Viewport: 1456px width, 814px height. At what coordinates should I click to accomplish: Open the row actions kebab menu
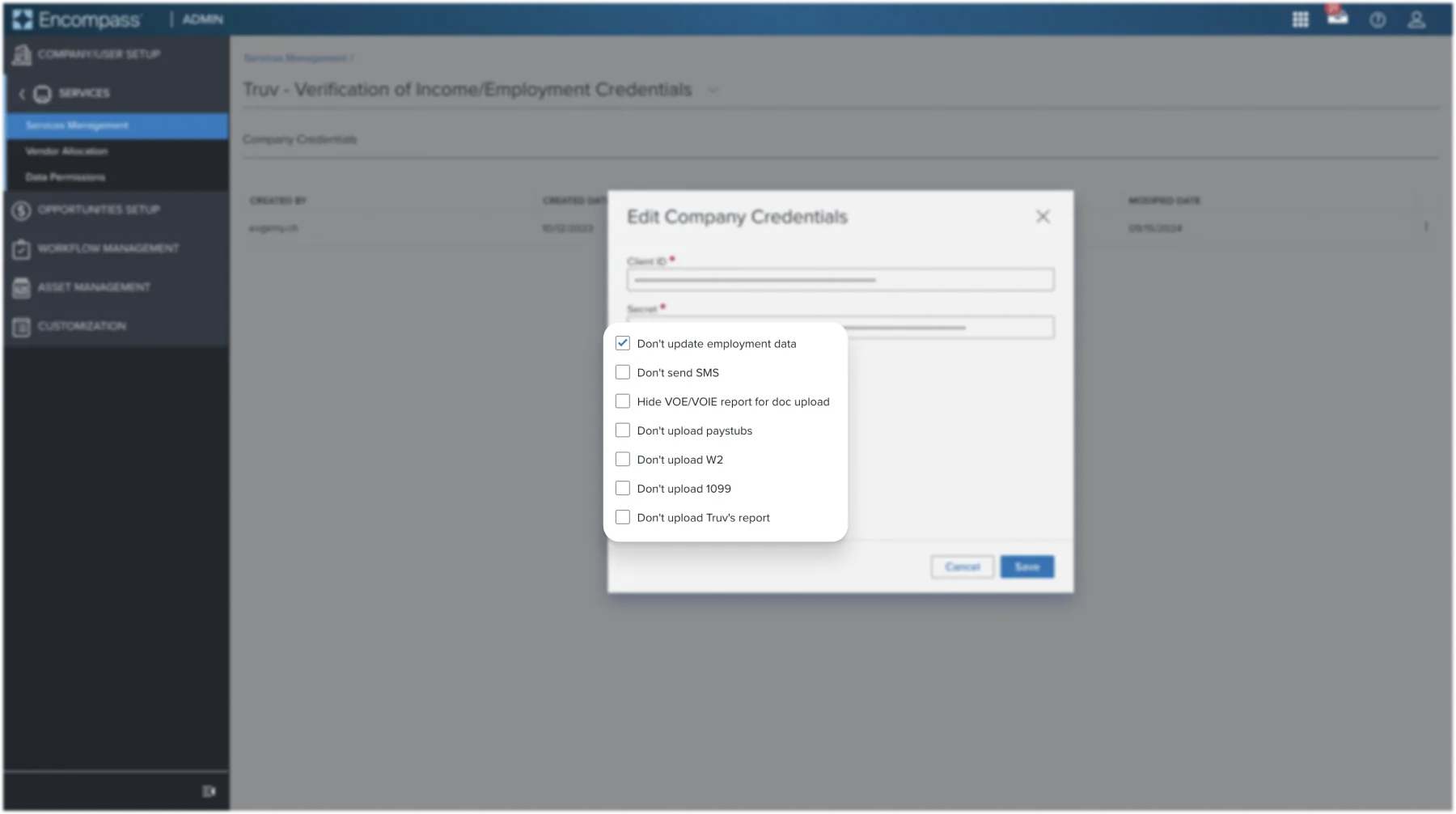point(1426,228)
